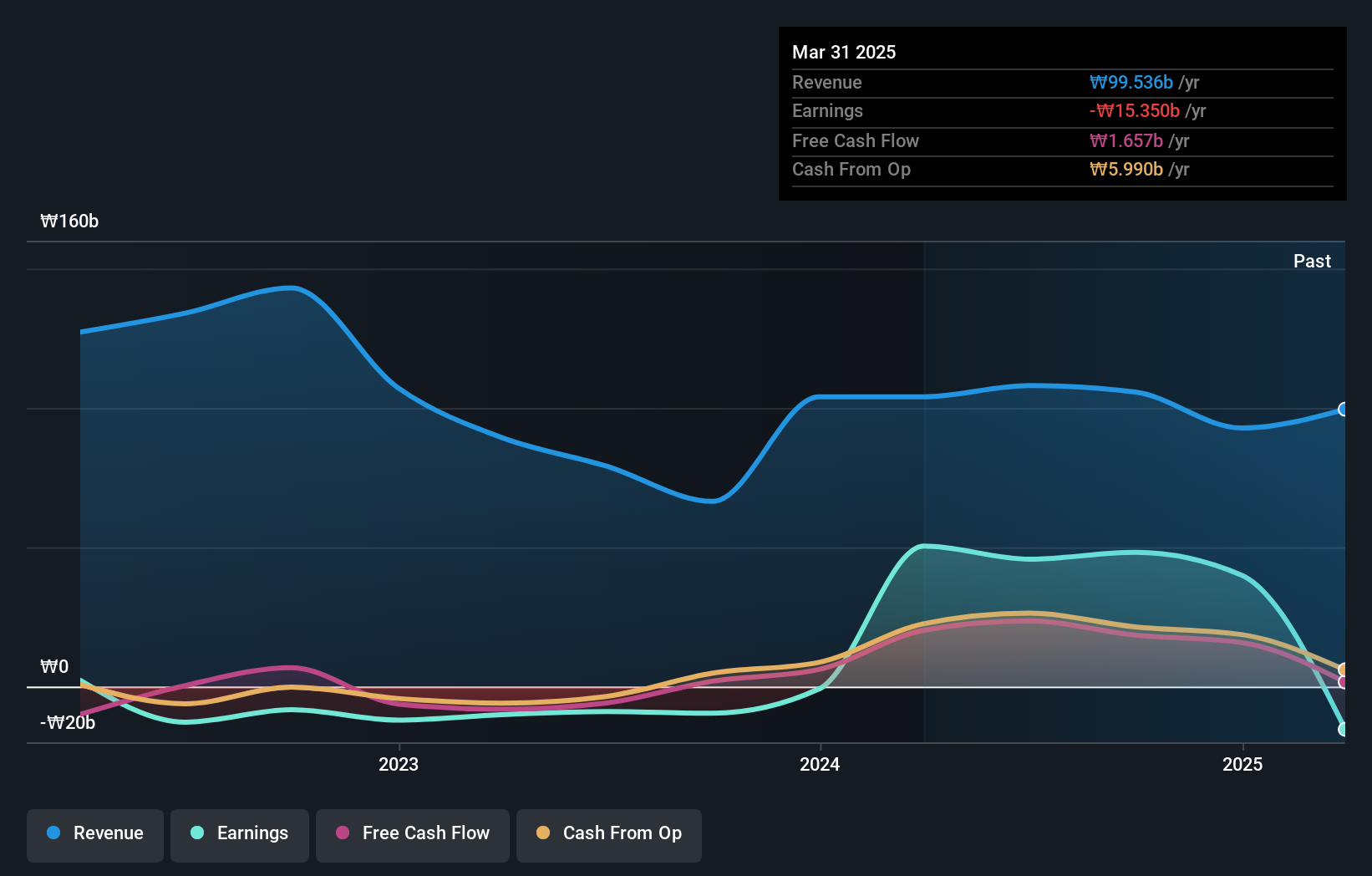This screenshot has height=876, width=1372.
Task: Click the teal Earnings legend dot
Action: point(197,833)
